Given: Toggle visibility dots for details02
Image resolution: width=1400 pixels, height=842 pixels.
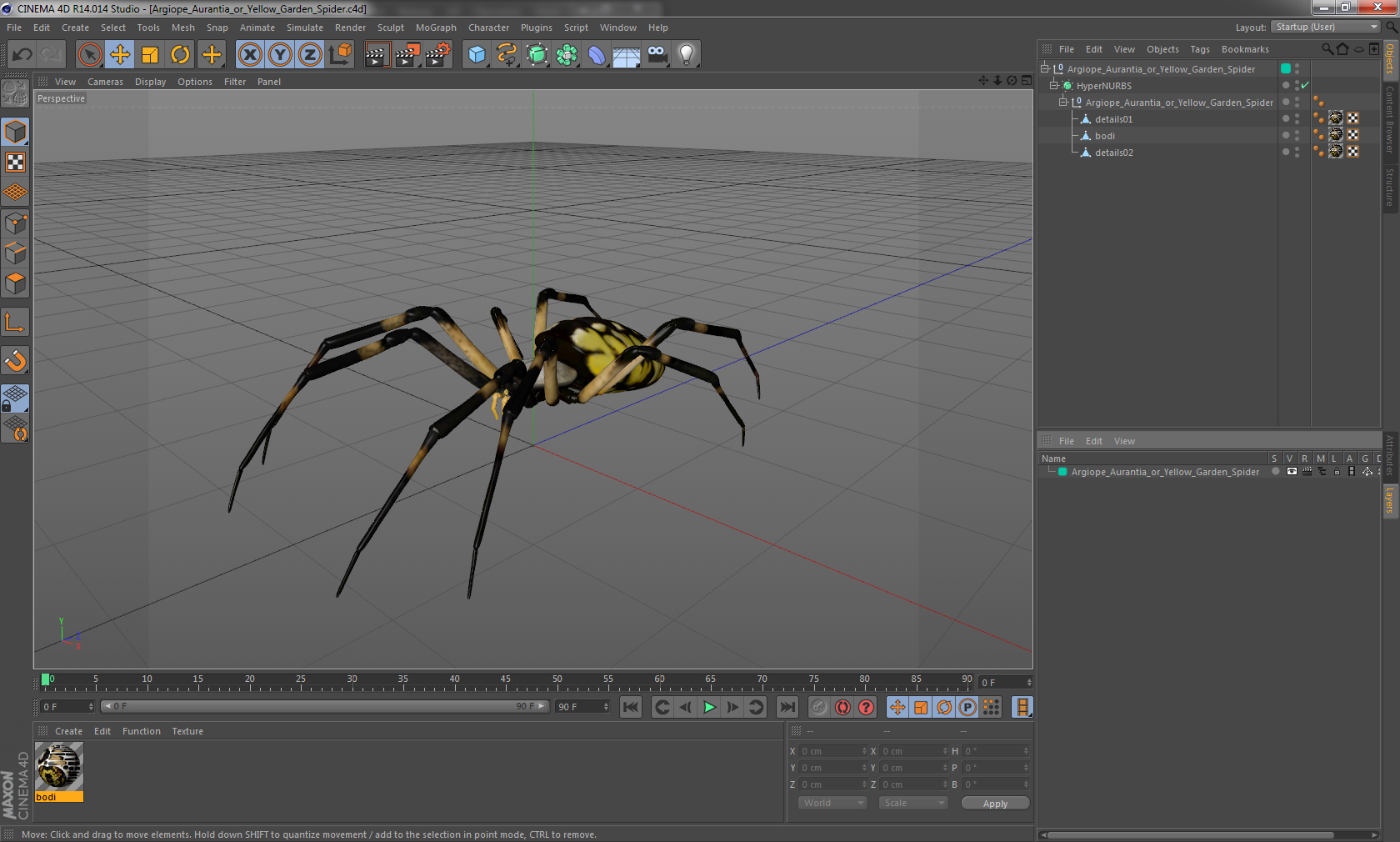Looking at the screenshot, I should [x=1297, y=152].
